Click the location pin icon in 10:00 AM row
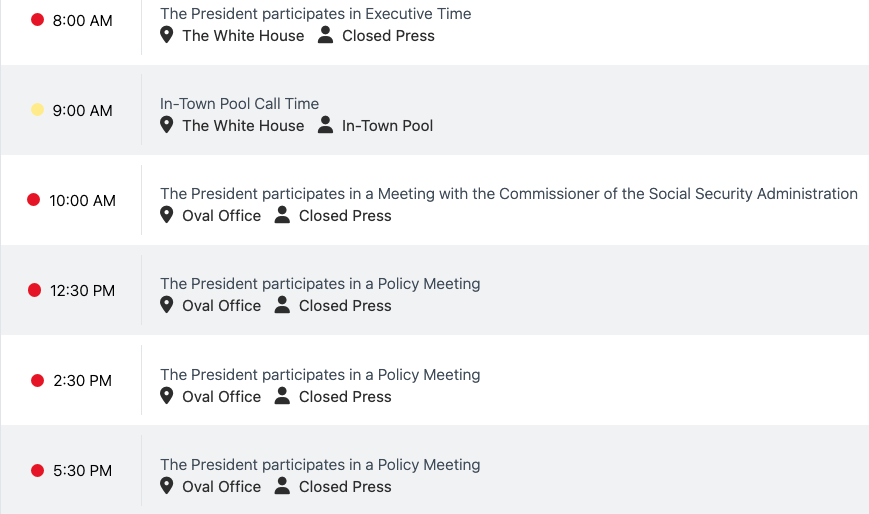The height and width of the screenshot is (514, 869). [167, 215]
